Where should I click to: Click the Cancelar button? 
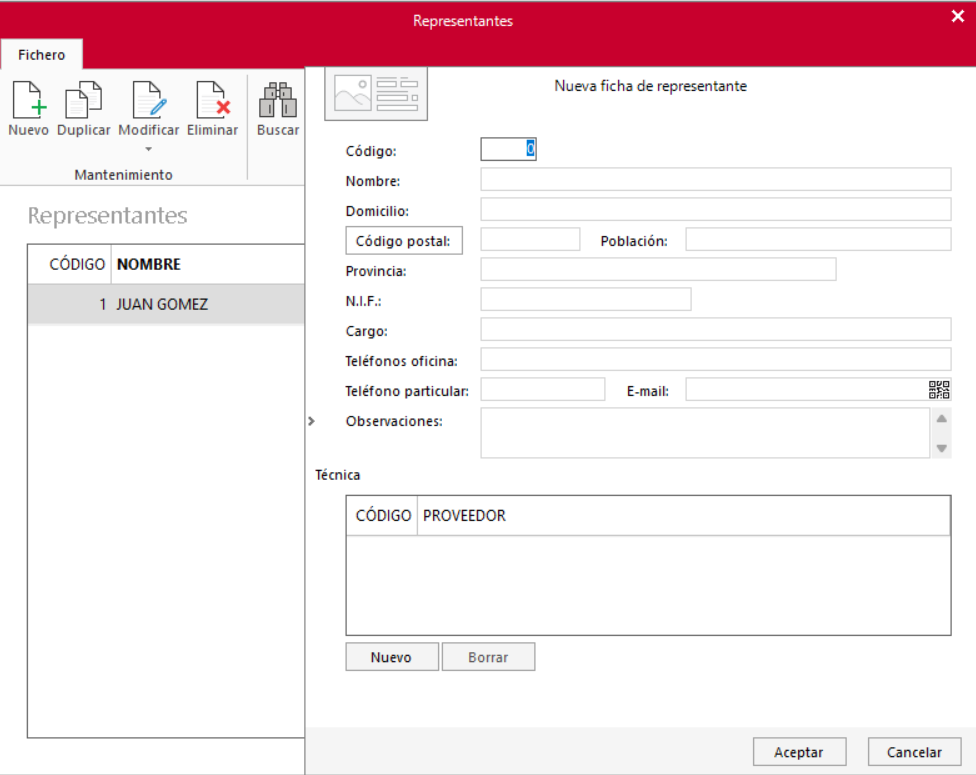tap(914, 752)
